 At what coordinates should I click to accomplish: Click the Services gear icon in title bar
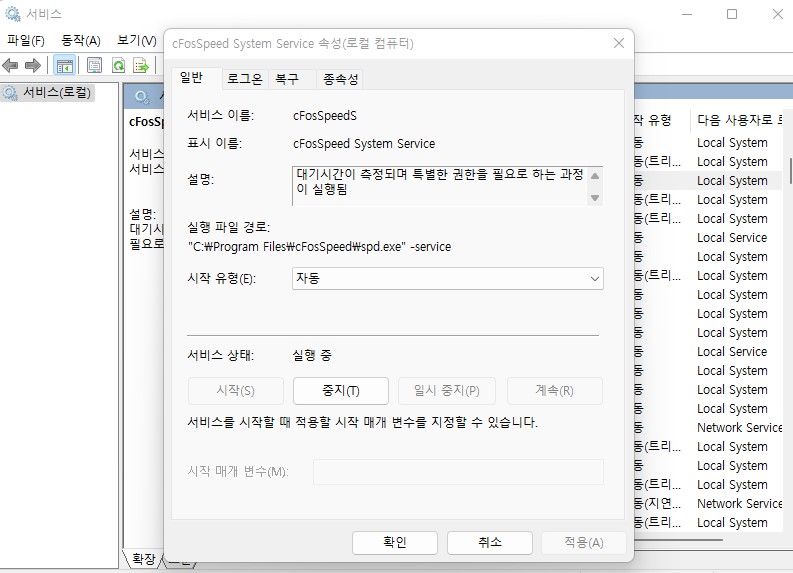point(13,14)
